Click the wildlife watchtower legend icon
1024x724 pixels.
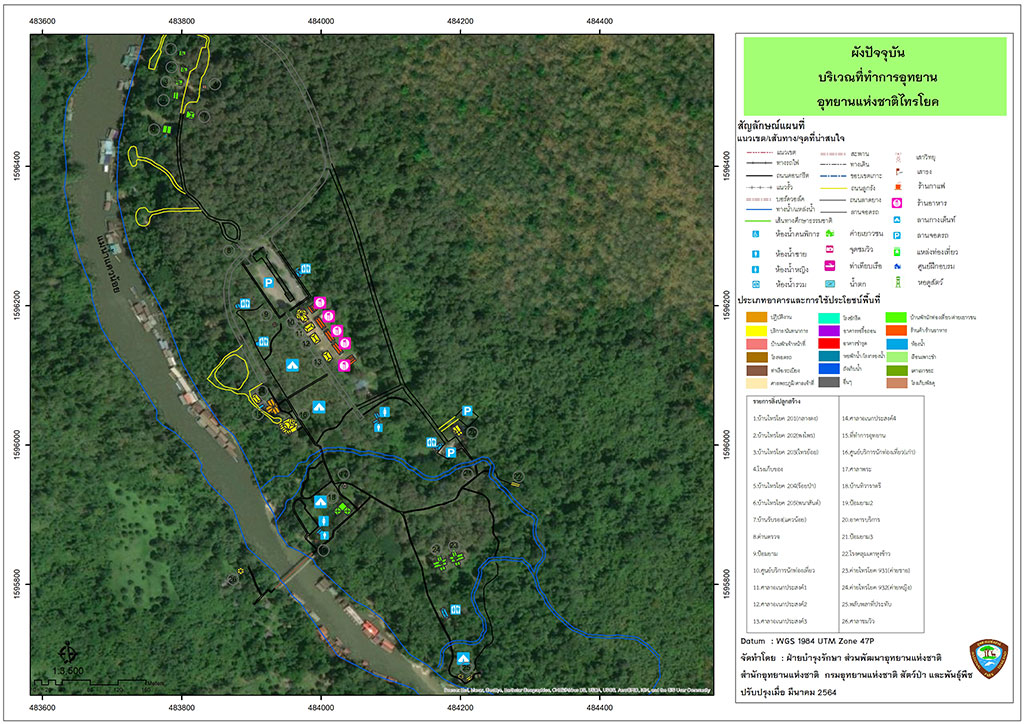[x=898, y=283]
